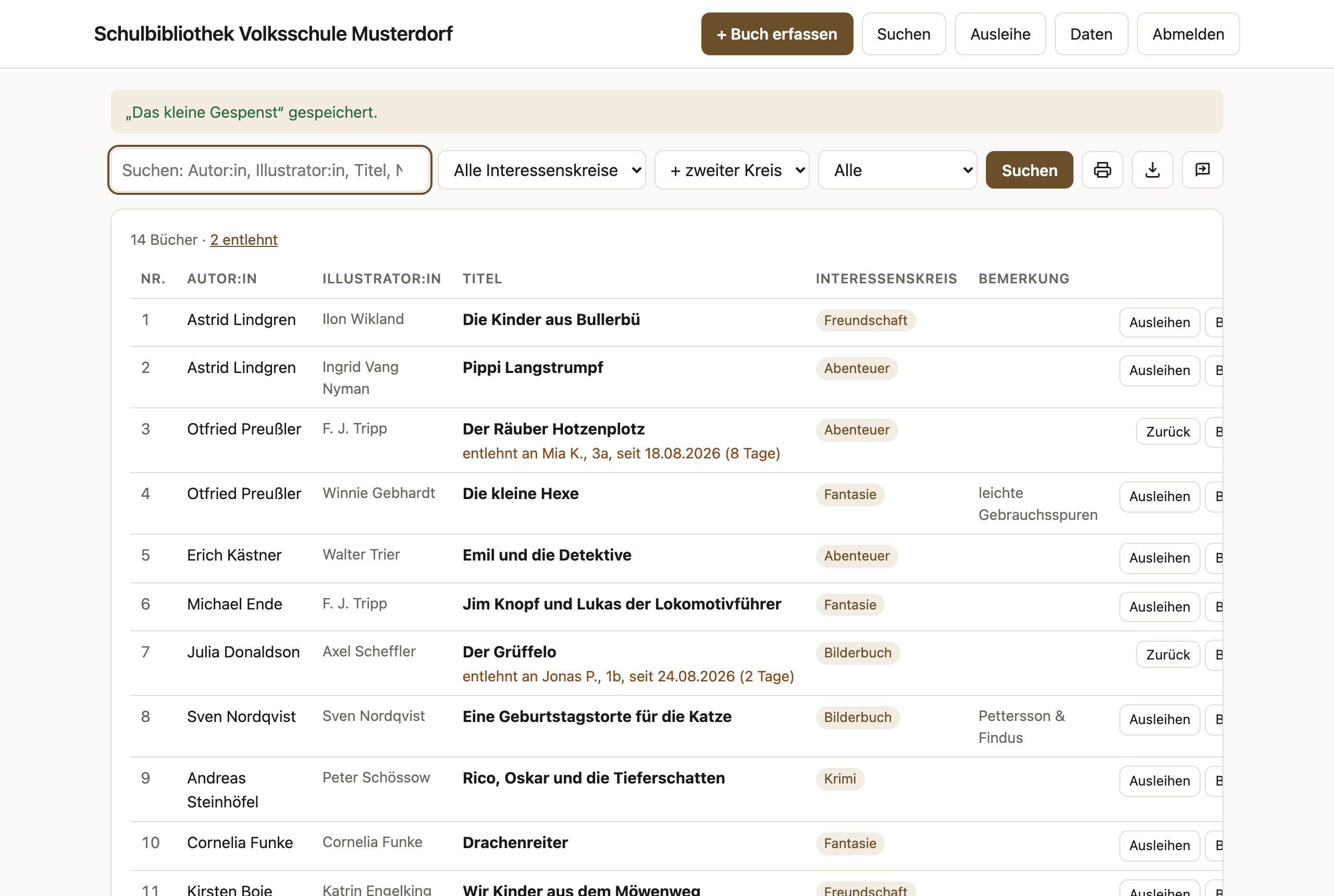Open Alle Interessenskreise dropdown
Image resolution: width=1334 pixels, height=896 pixels.
(542, 170)
